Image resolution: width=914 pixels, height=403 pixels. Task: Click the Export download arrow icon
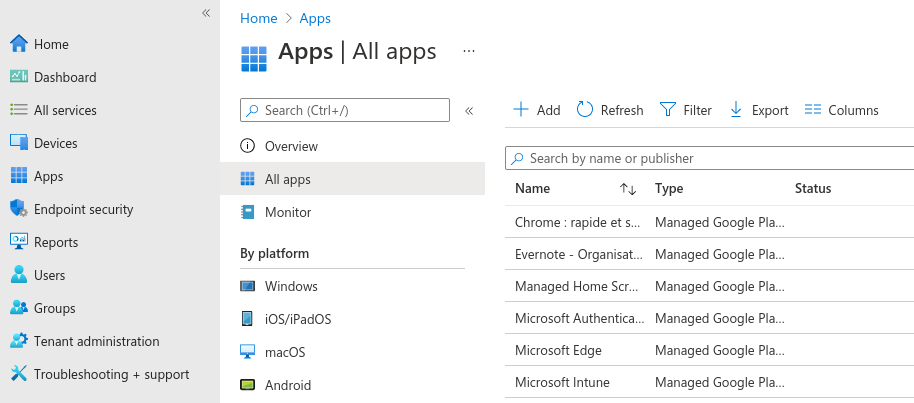click(x=736, y=110)
